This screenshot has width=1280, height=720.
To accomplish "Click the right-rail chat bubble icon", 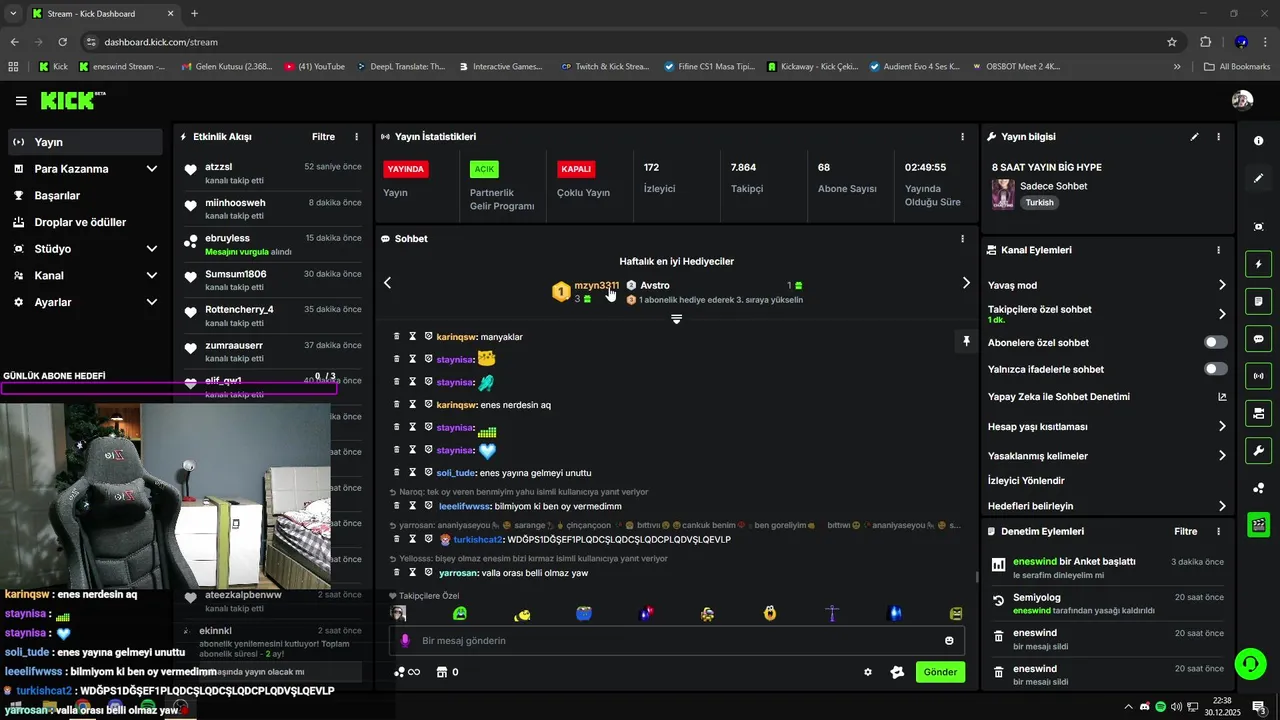I will pyautogui.click(x=1258, y=339).
